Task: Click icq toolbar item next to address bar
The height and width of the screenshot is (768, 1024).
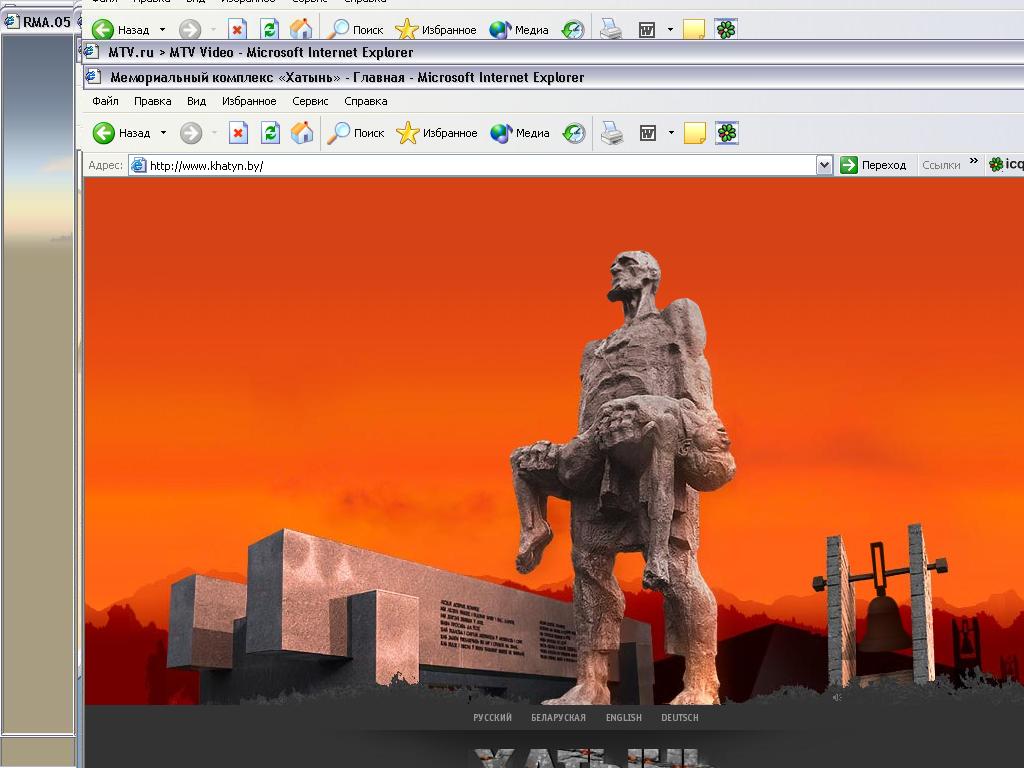Action: pos(1006,165)
